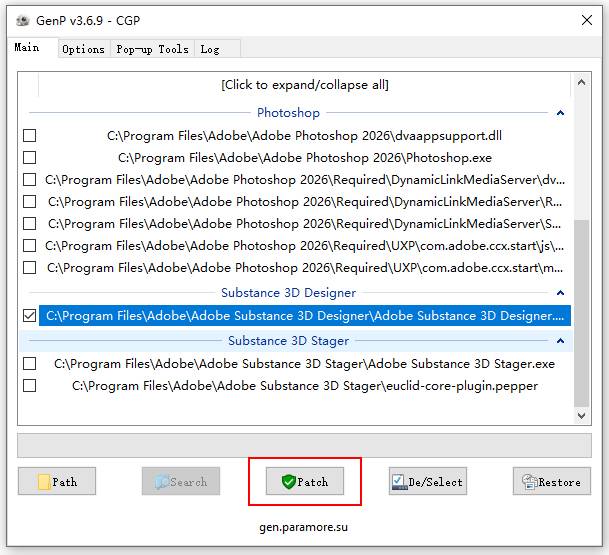
Task: Click expand/collapse all header
Action: pyautogui.click(x=305, y=85)
